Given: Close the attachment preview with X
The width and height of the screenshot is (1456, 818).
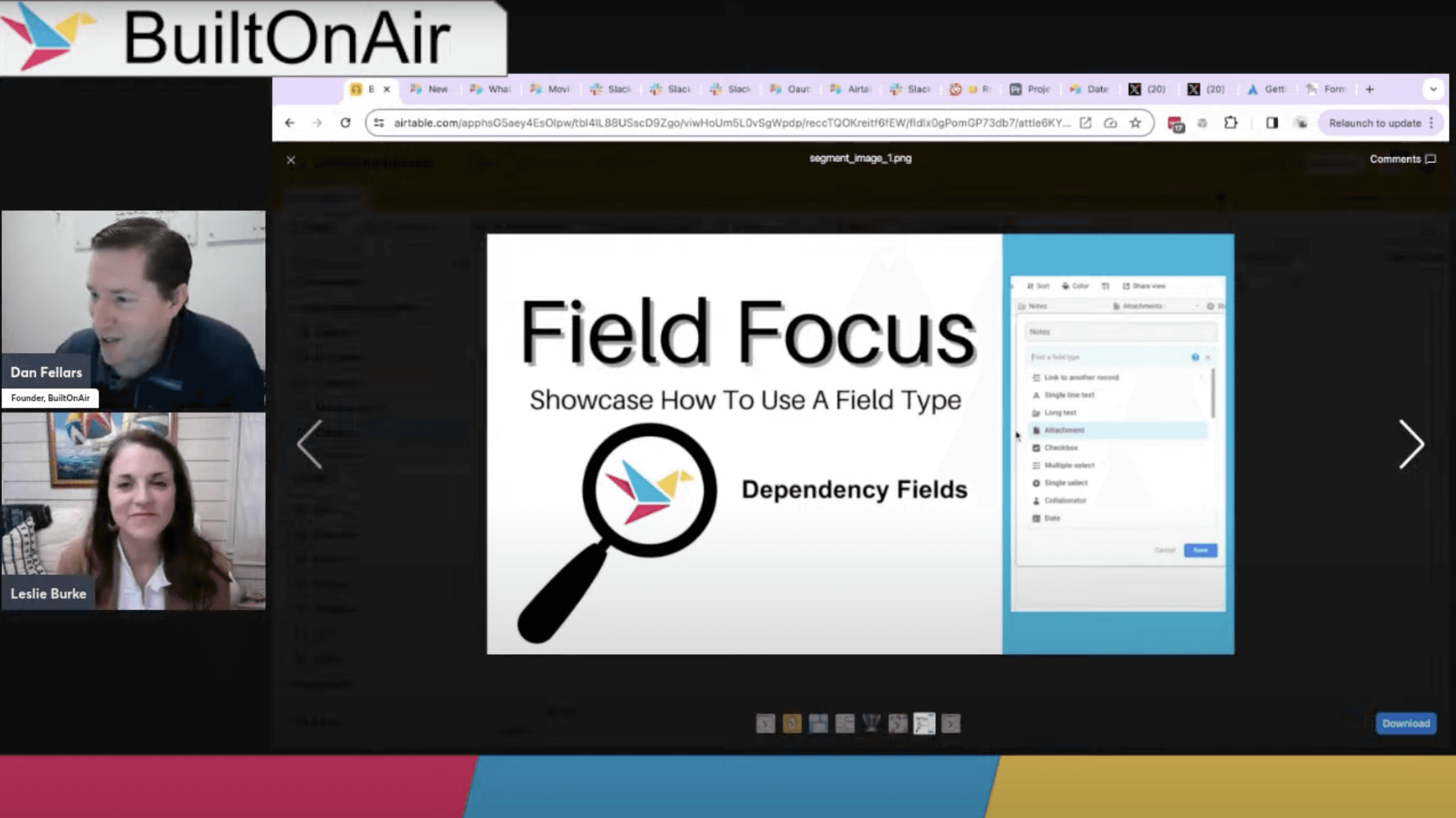Looking at the screenshot, I should click(x=291, y=161).
